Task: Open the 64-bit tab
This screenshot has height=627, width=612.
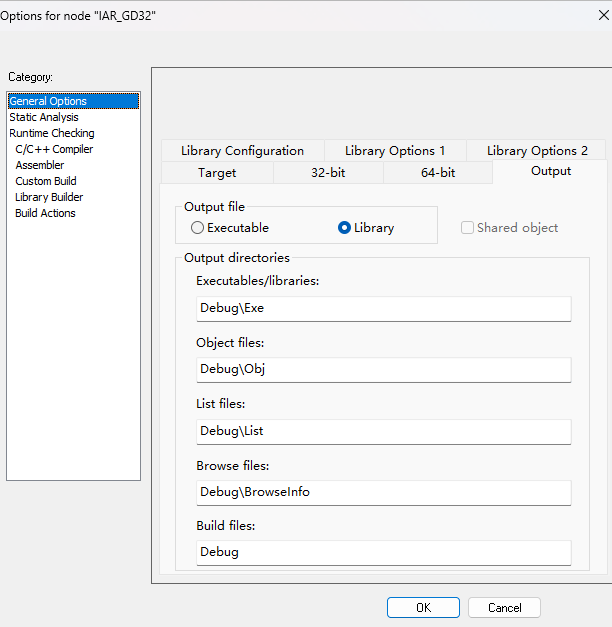Action: pos(438,173)
